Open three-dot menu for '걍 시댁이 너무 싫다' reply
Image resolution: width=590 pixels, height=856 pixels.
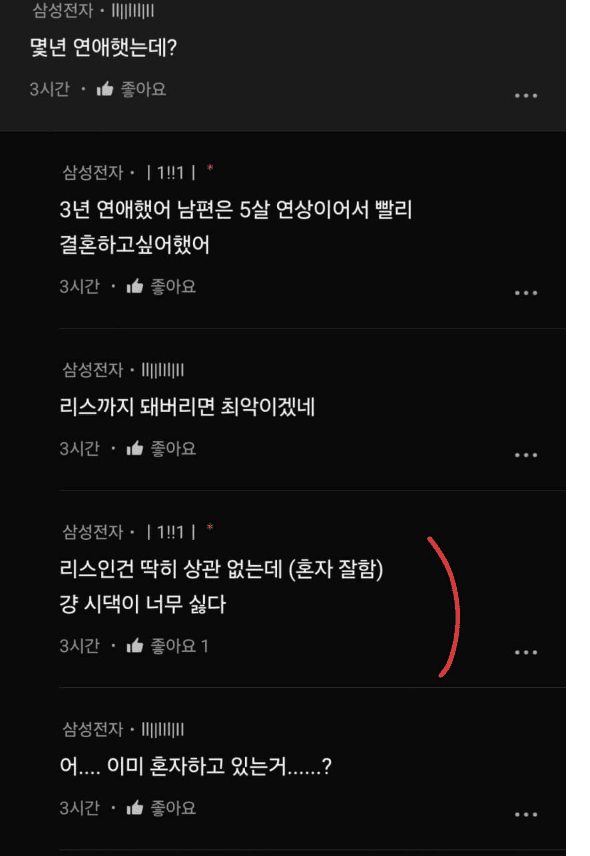point(526,652)
